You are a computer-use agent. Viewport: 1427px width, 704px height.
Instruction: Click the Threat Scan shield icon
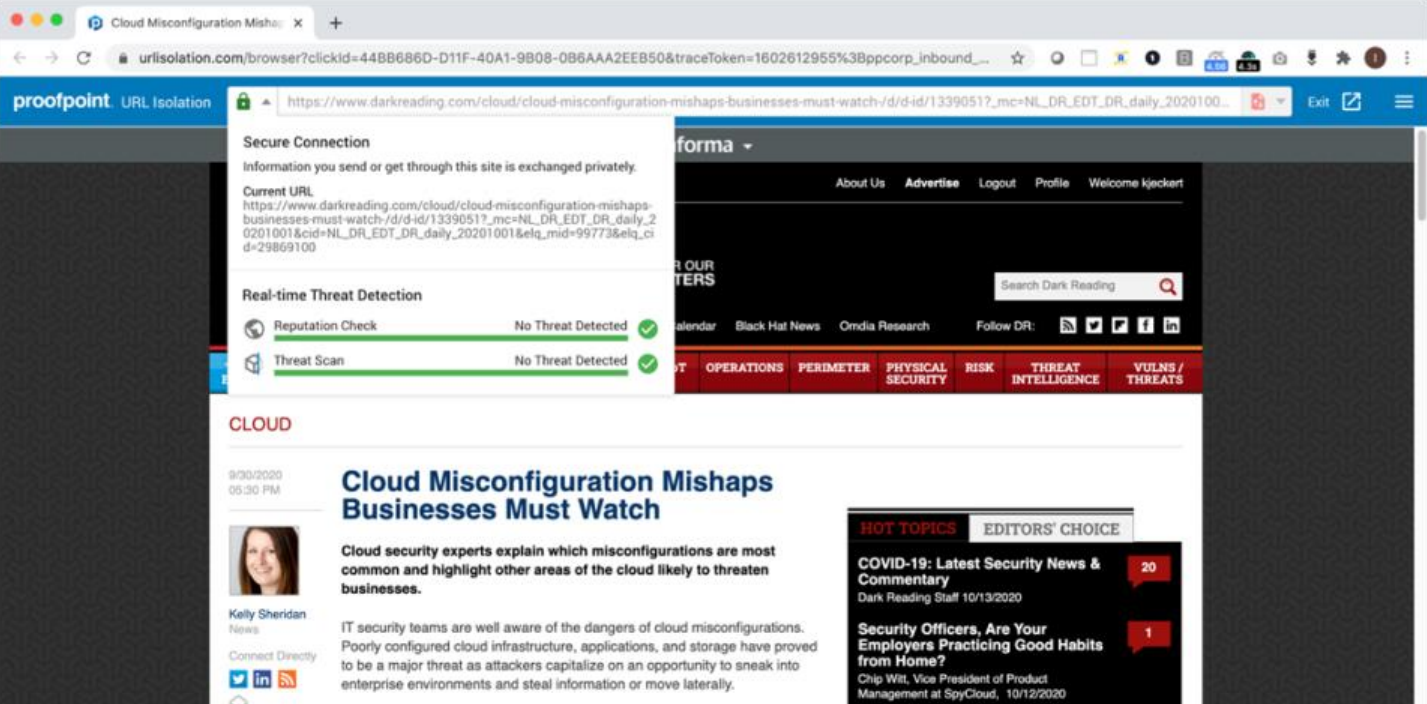[254, 363]
